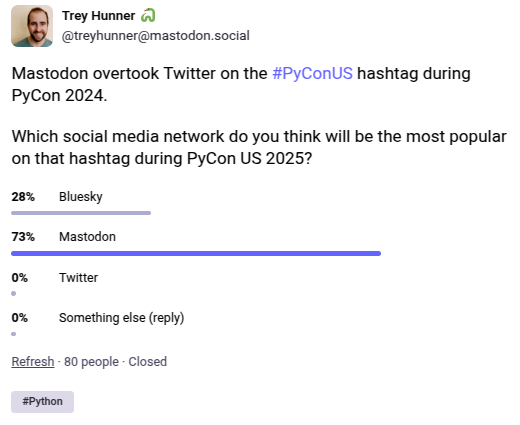Click the green snake emoji icon
This screenshot has width=520, height=425.
click(148, 15)
